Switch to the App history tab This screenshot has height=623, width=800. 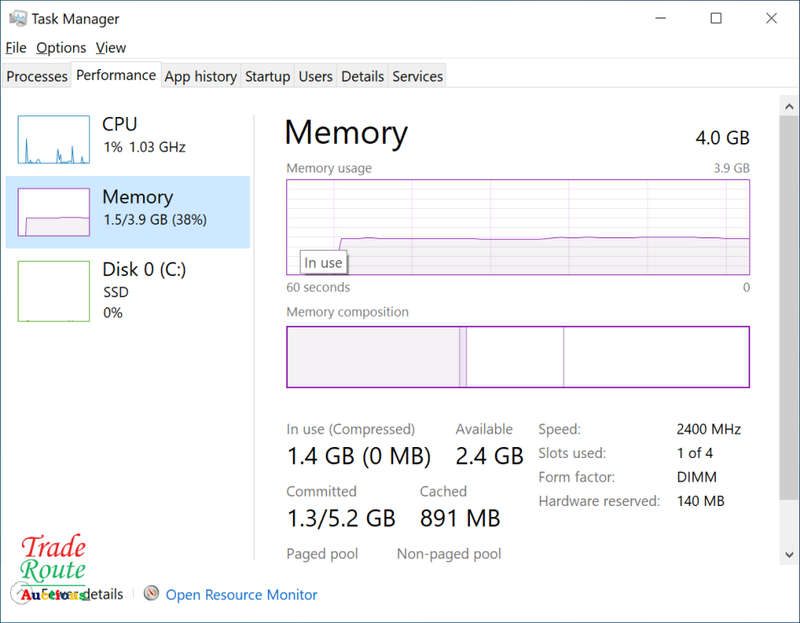pyautogui.click(x=201, y=76)
